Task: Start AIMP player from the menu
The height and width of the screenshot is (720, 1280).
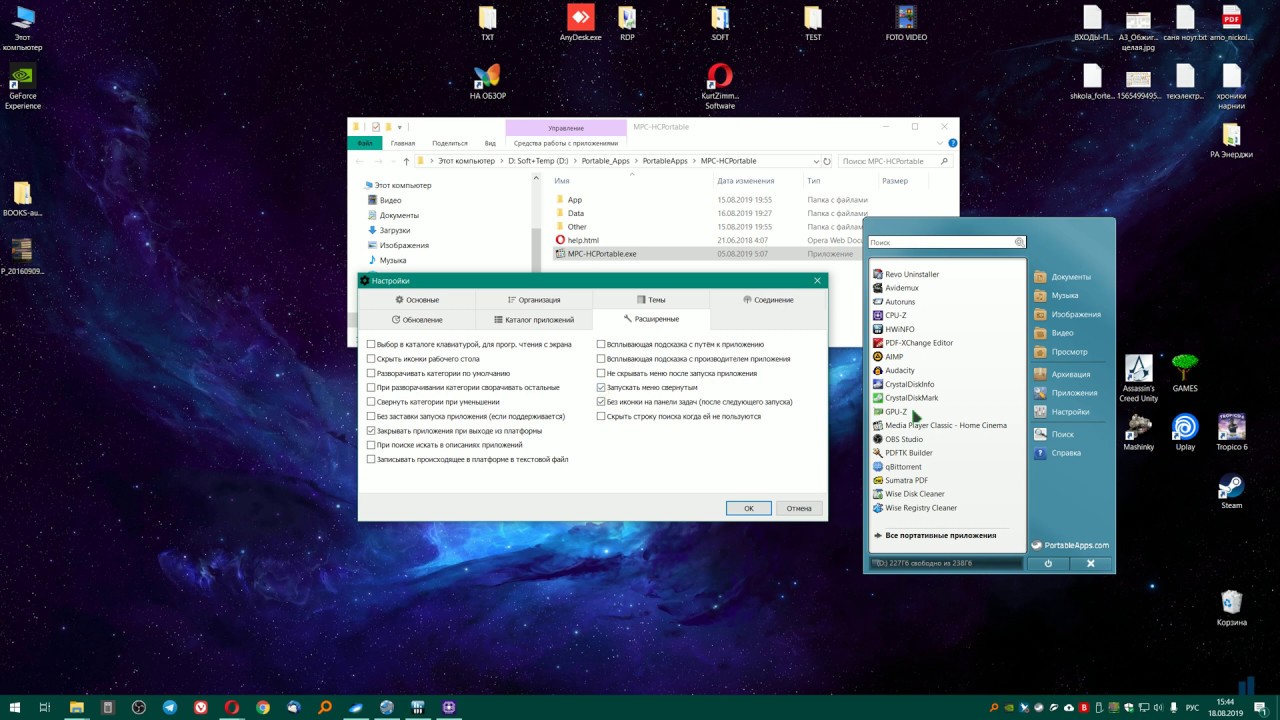Action: [887, 356]
